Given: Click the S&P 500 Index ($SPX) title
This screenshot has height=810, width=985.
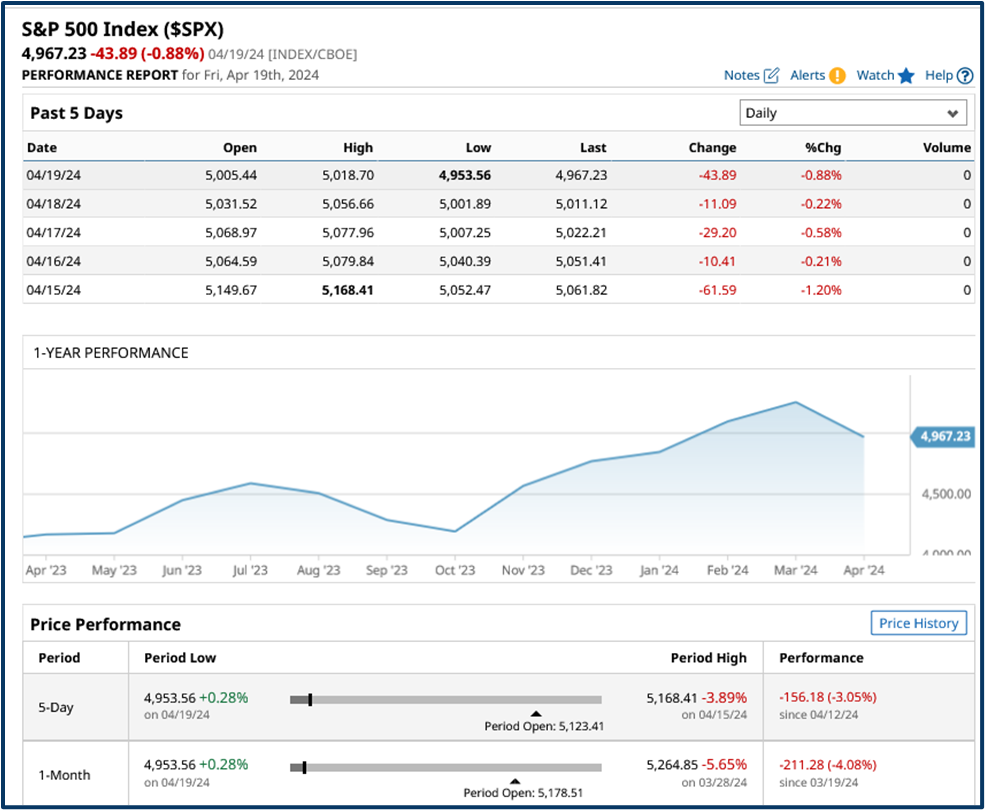Looking at the screenshot, I should tap(122, 30).
